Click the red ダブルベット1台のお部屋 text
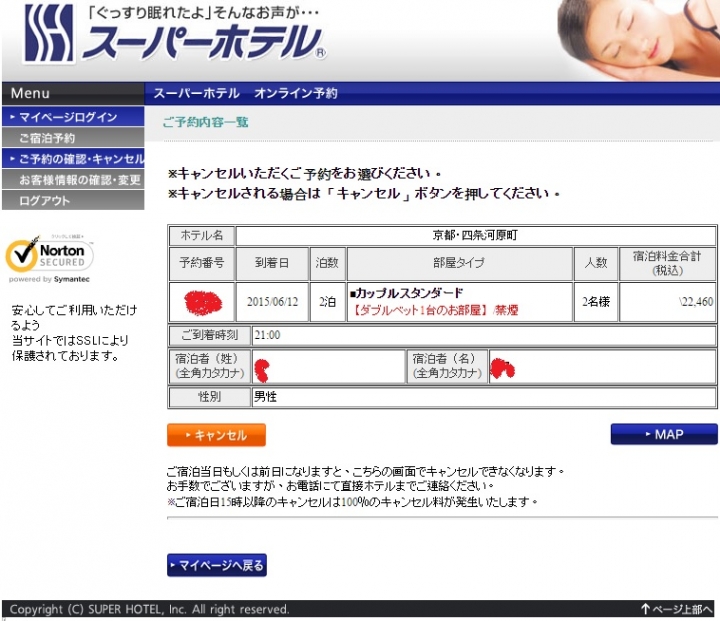The height and width of the screenshot is (621, 720). tap(418, 310)
